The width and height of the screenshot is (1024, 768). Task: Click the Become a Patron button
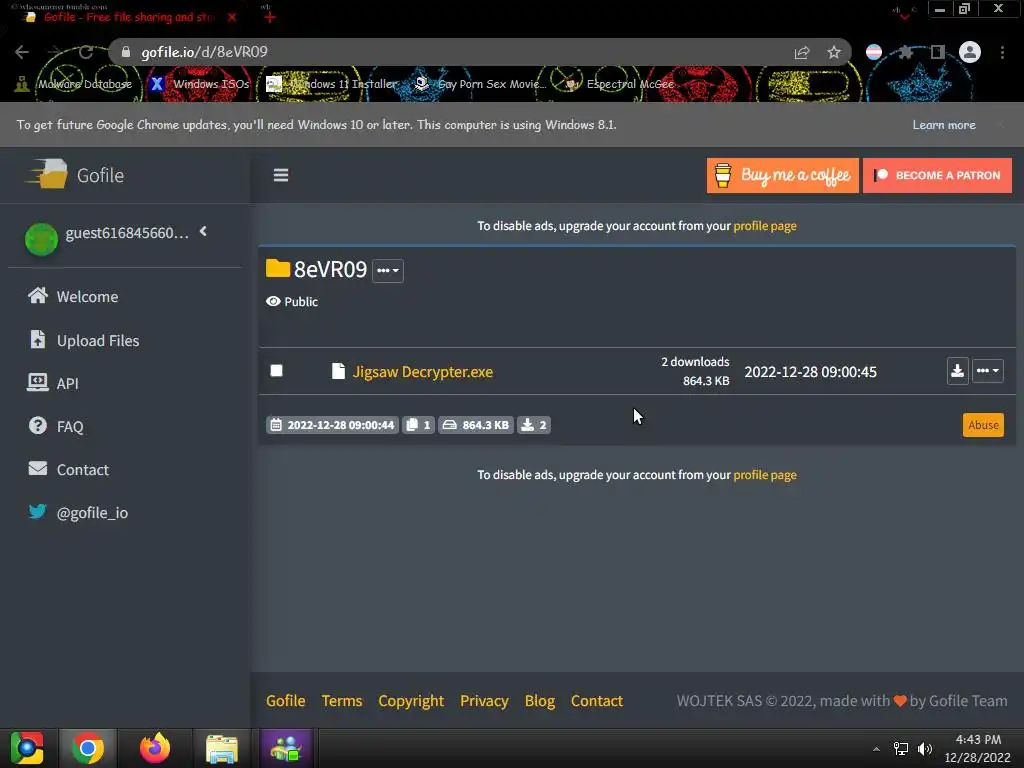click(937, 175)
